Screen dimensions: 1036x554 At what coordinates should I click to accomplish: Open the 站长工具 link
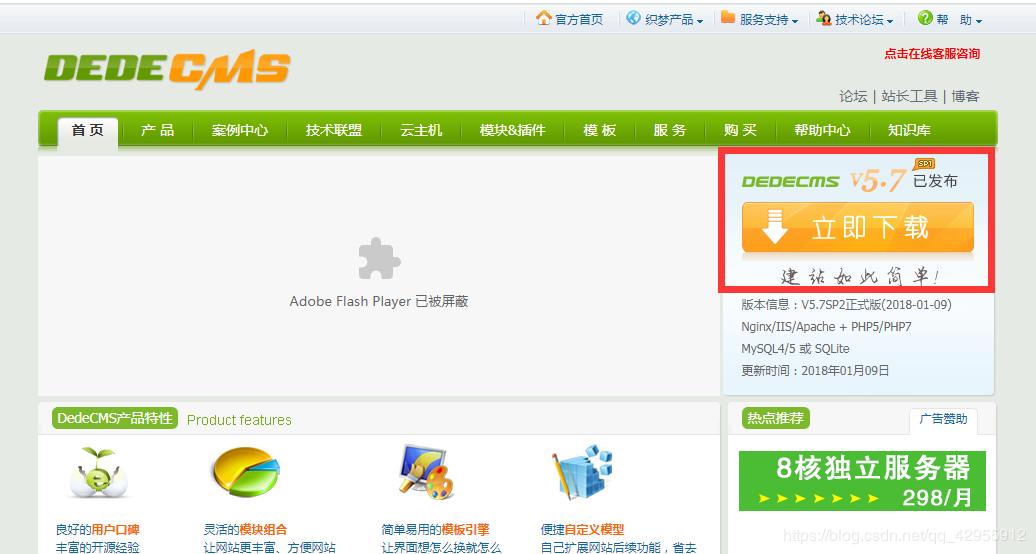(x=909, y=97)
